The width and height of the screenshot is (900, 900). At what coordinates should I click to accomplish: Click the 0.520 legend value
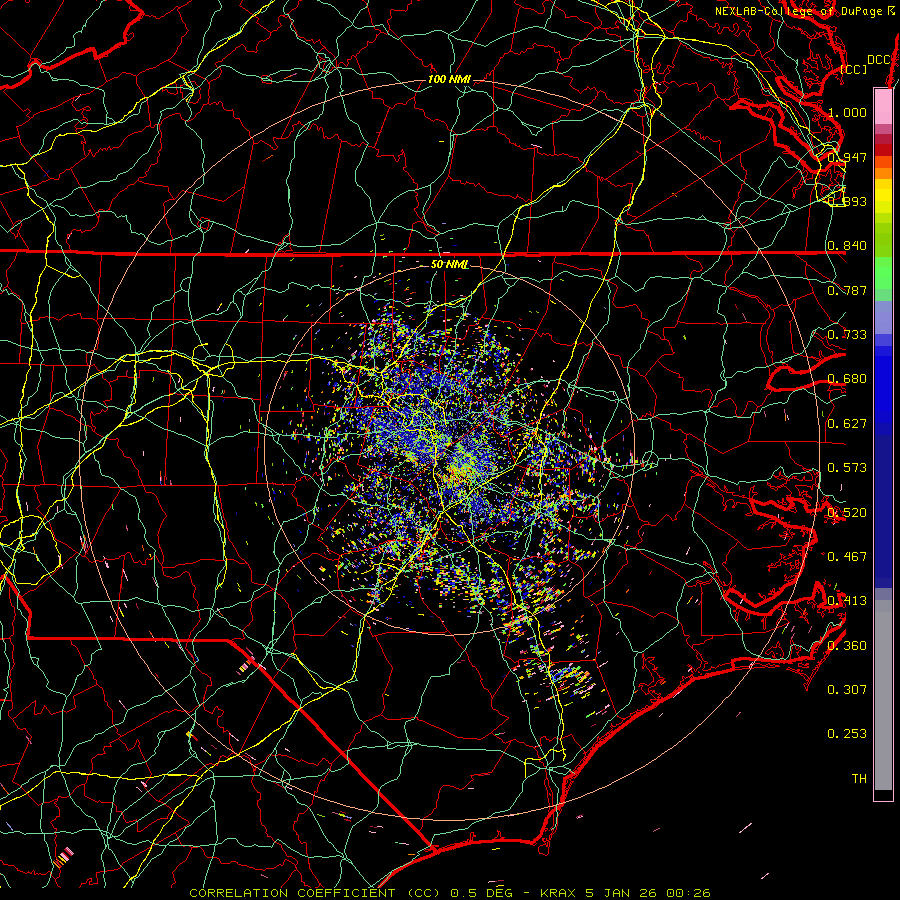point(847,513)
